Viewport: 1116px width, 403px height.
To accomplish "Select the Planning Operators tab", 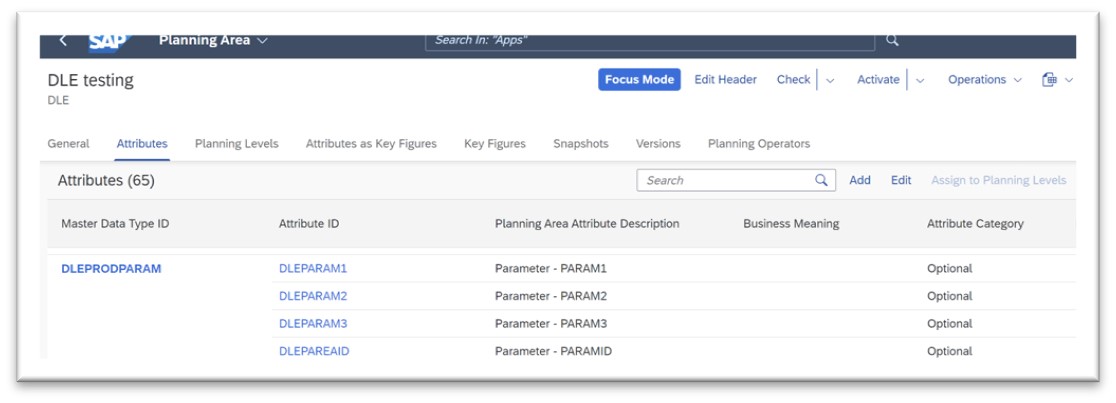I will pos(759,144).
